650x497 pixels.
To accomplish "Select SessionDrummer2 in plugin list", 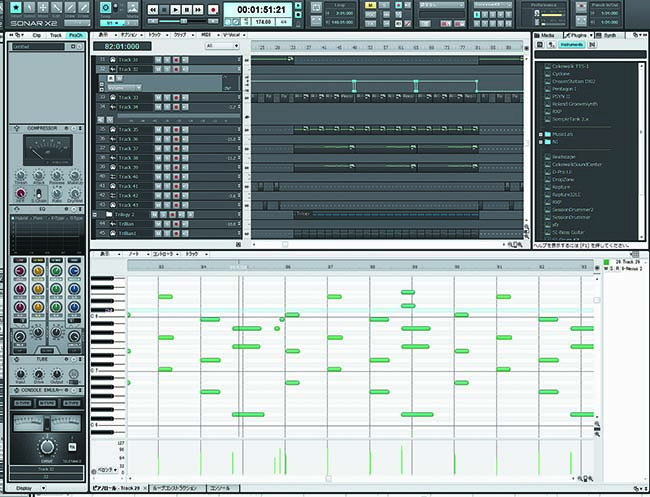I will click(x=572, y=210).
